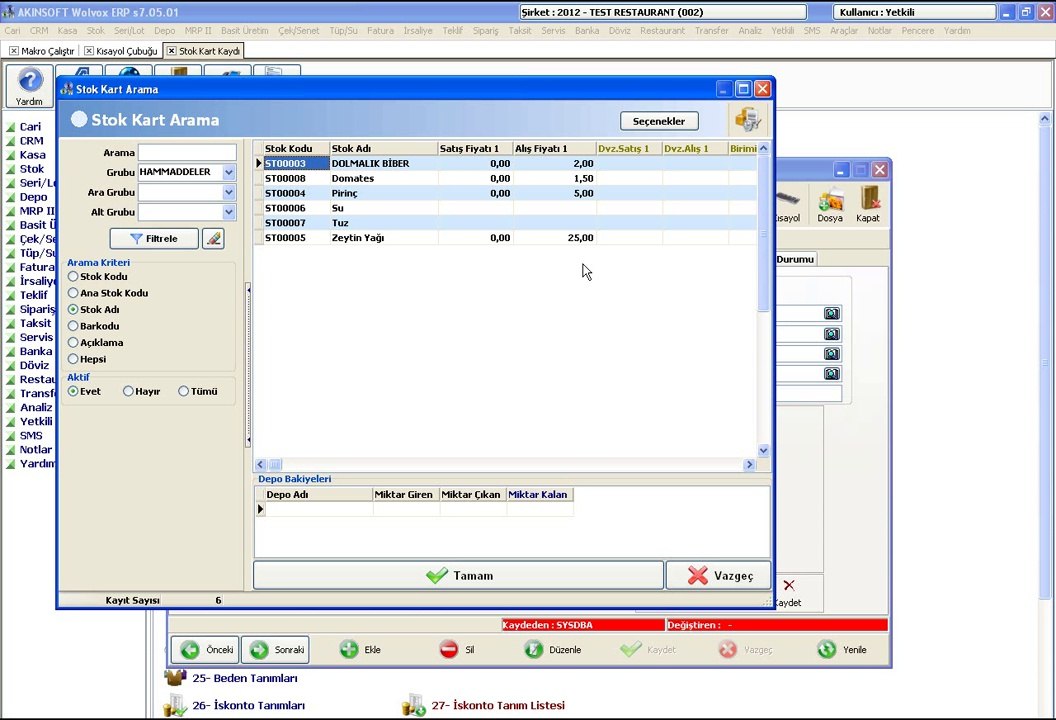Sort by Stok Adı column header
The height and width of the screenshot is (720, 1056).
(383, 149)
